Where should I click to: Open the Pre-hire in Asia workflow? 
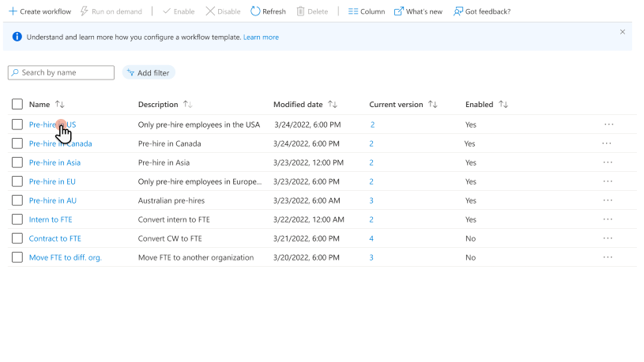tap(55, 162)
